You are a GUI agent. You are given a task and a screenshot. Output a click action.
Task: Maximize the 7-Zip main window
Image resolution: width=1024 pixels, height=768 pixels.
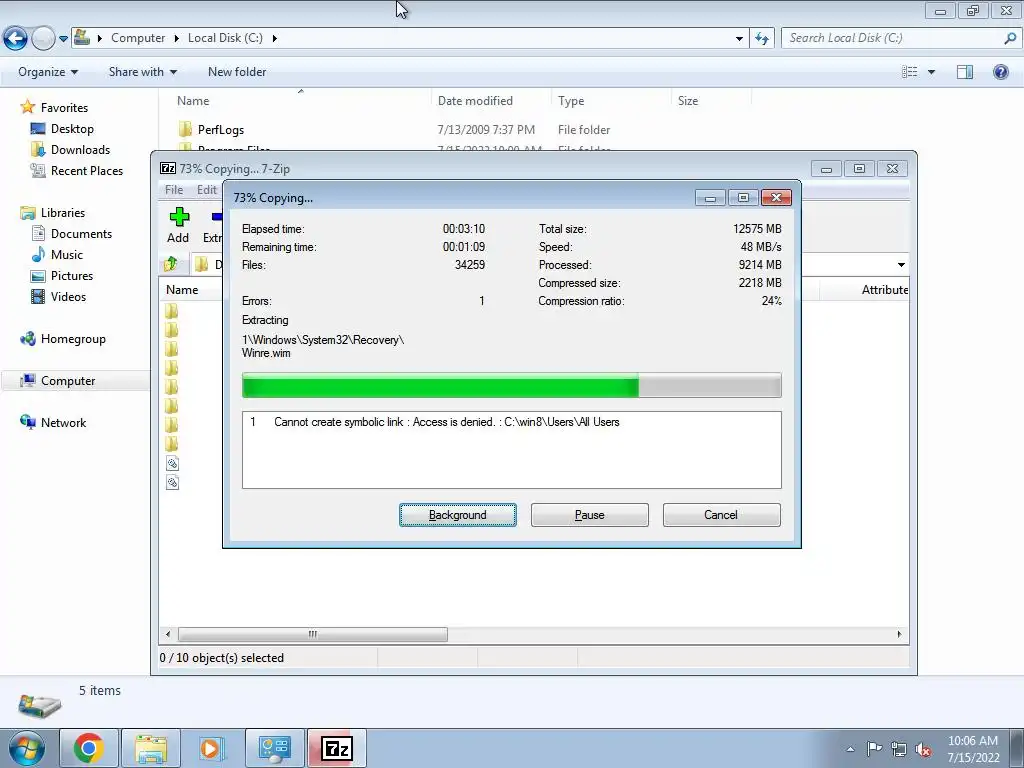(x=859, y=168)
